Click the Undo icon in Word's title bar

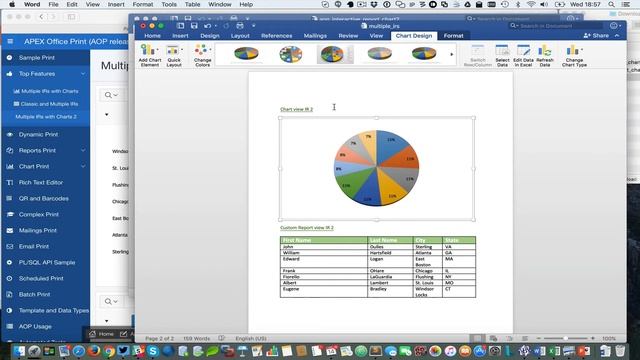[x=207, y=26]
